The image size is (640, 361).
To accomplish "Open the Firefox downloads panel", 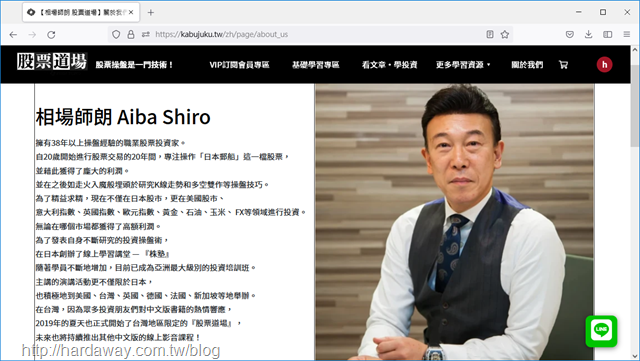I will [x=588, y=34].
